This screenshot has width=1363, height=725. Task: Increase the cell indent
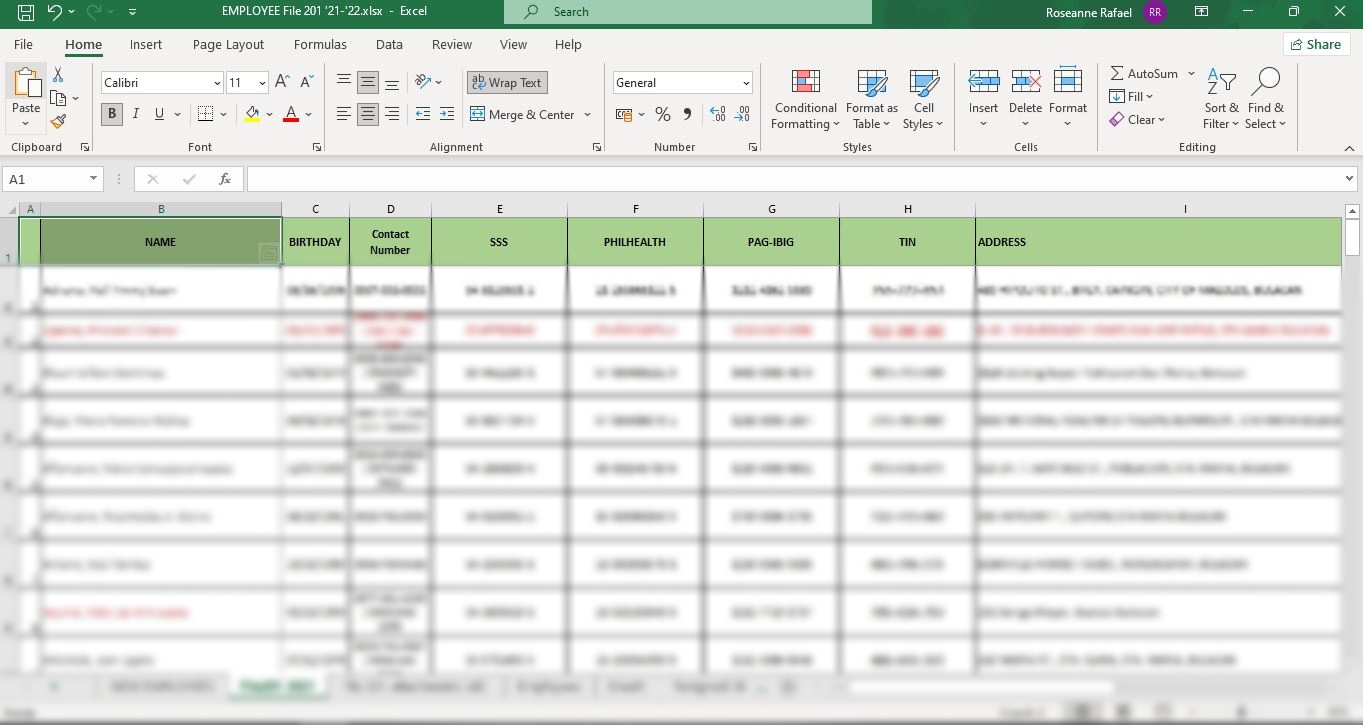point(447,114)
